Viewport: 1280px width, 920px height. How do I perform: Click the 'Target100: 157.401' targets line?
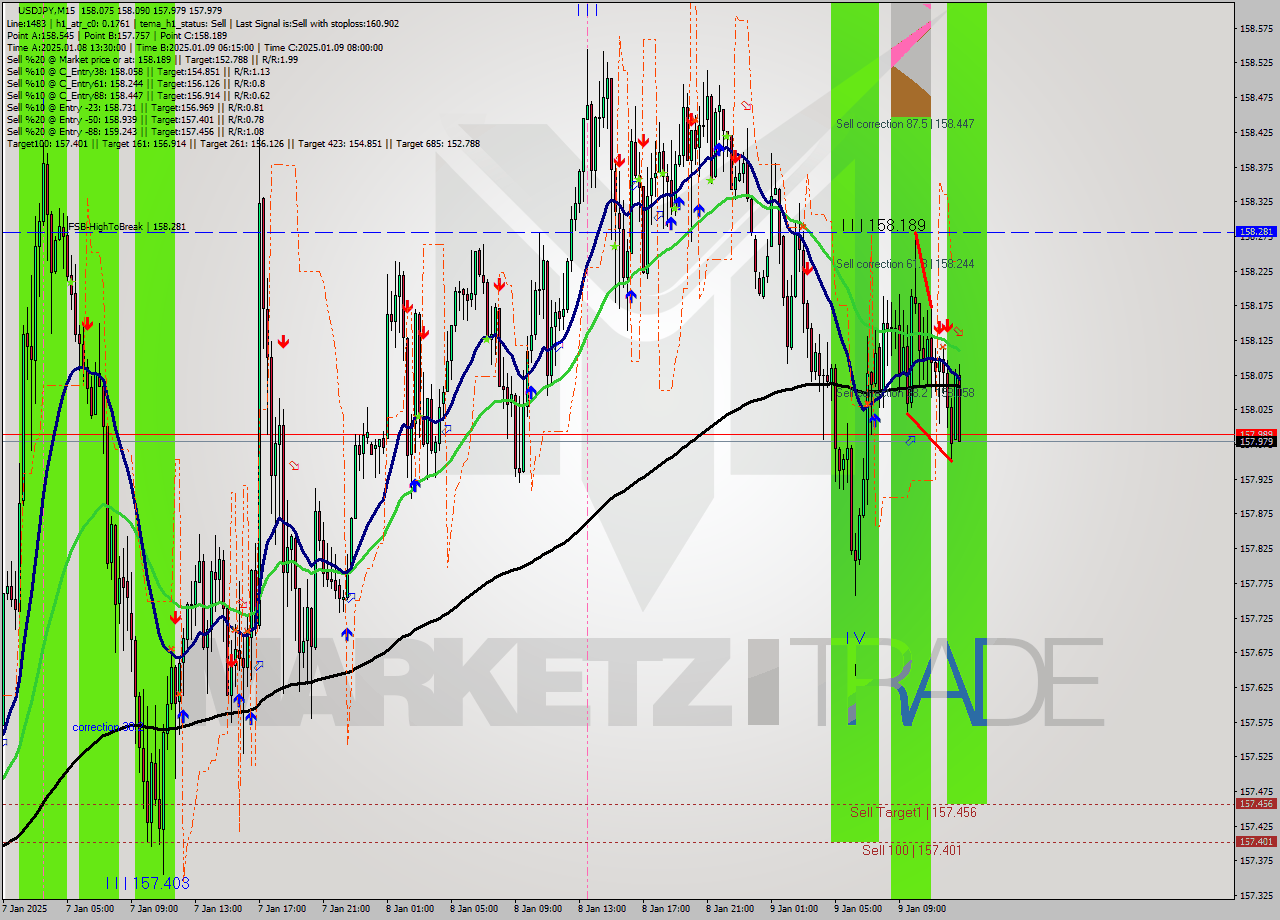click(243, 143)
